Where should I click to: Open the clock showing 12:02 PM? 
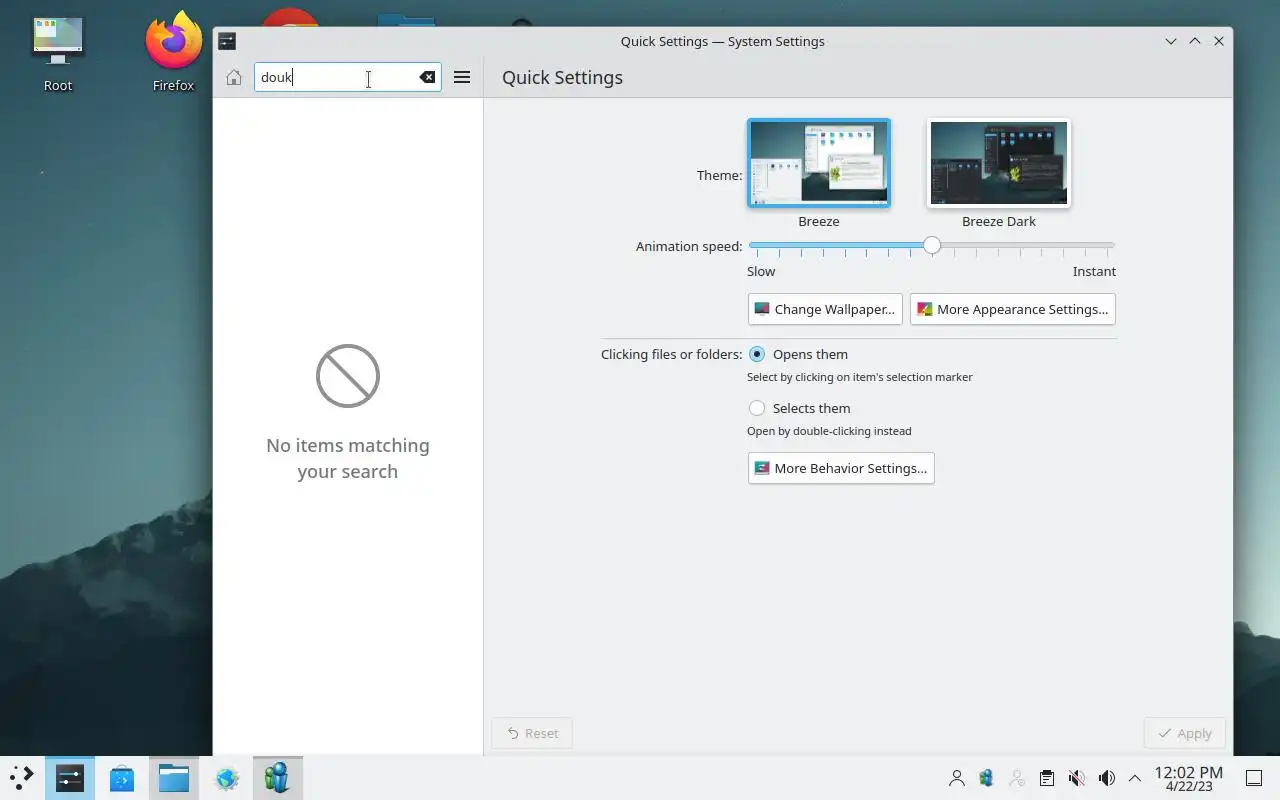point(1189,778)
